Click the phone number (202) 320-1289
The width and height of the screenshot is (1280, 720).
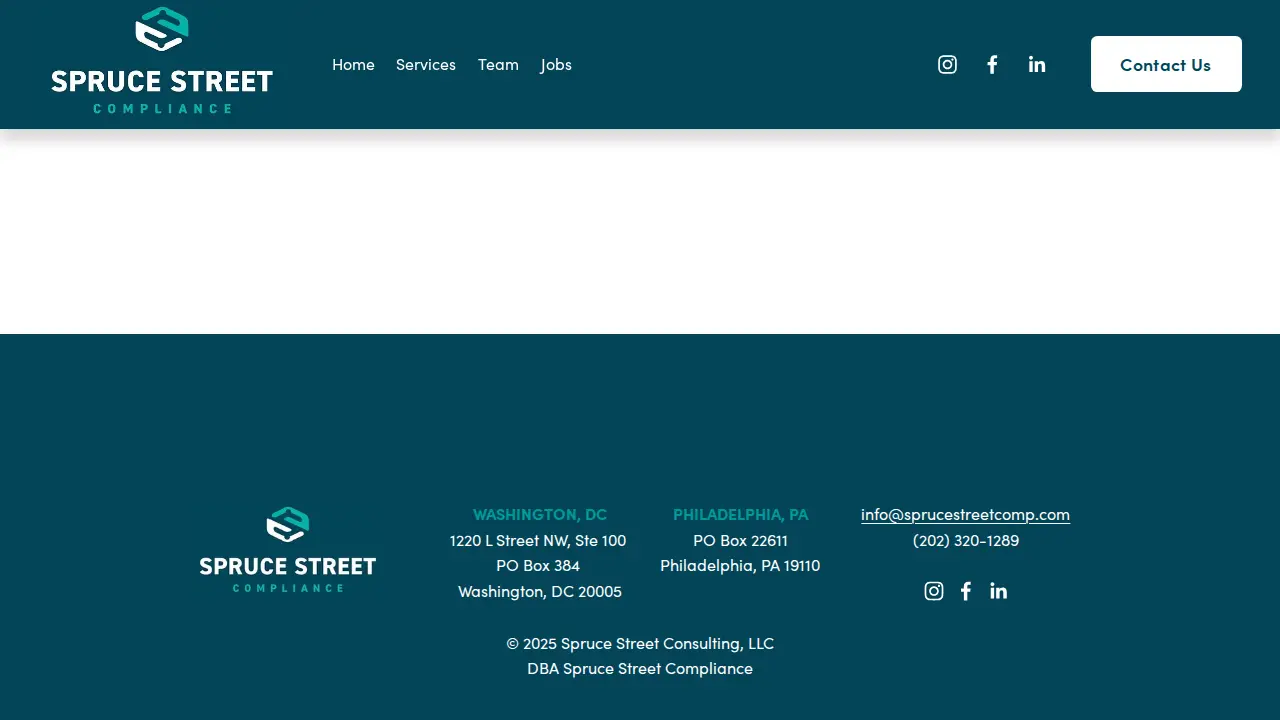coord(966,540)
